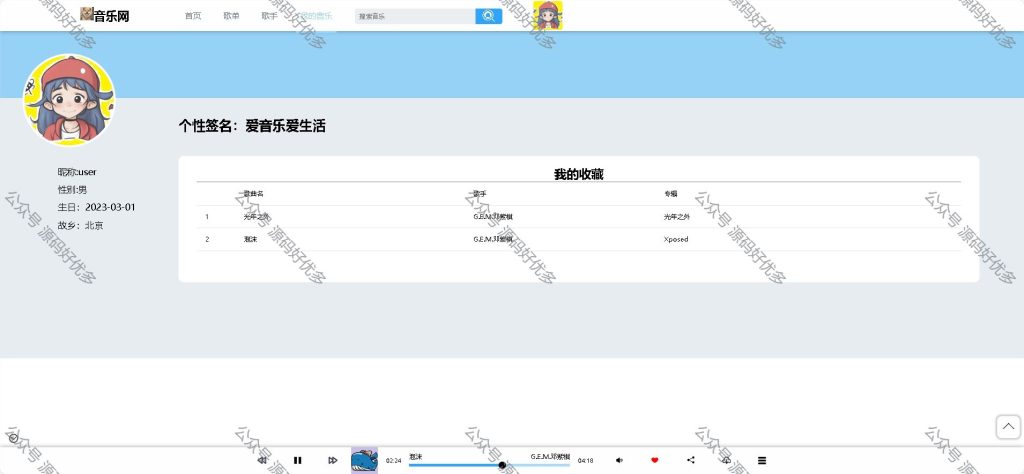The image size is (1024, 474).
Task: Open the whale album cover thumbnail
Action: pyautogui.click(x=364, y=460)
